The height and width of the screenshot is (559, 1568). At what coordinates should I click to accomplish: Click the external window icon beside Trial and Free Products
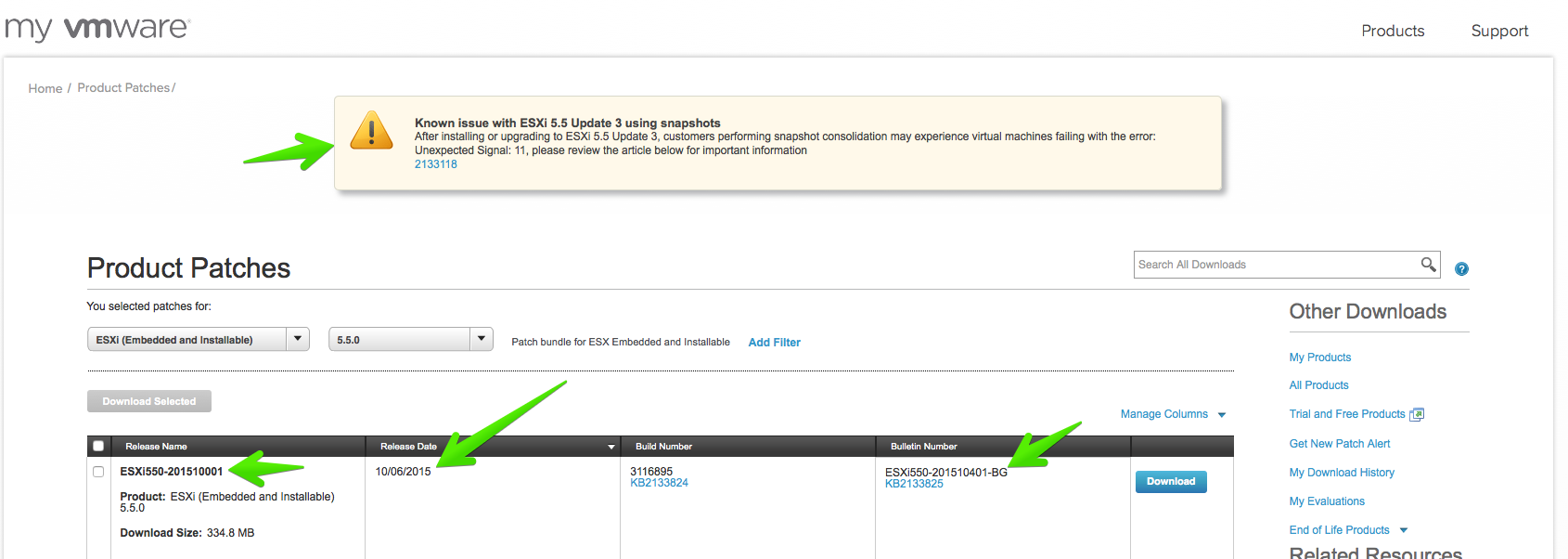coord(1417,414)
